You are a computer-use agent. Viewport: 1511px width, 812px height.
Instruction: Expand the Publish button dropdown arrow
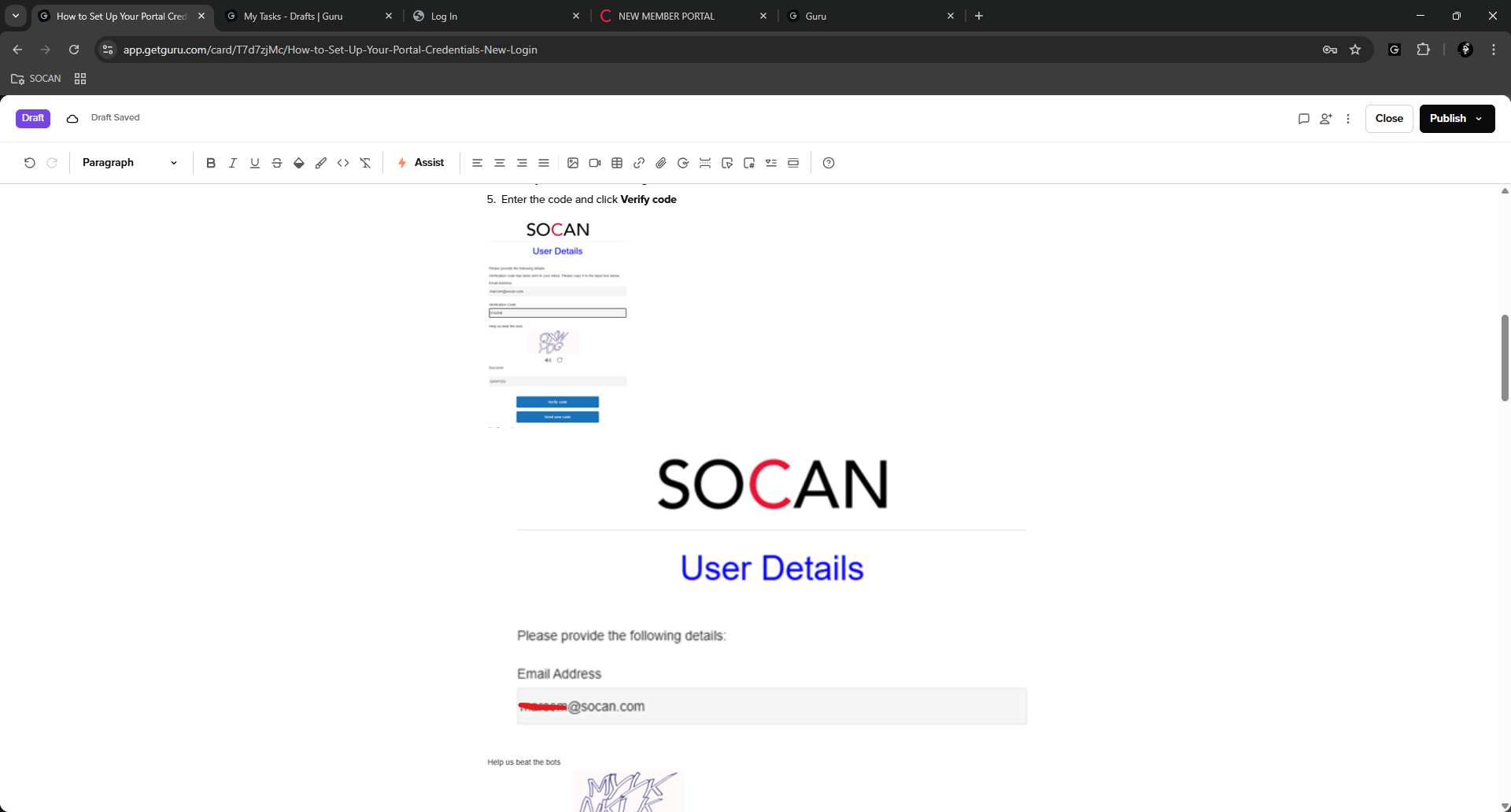pos(1479,119)
